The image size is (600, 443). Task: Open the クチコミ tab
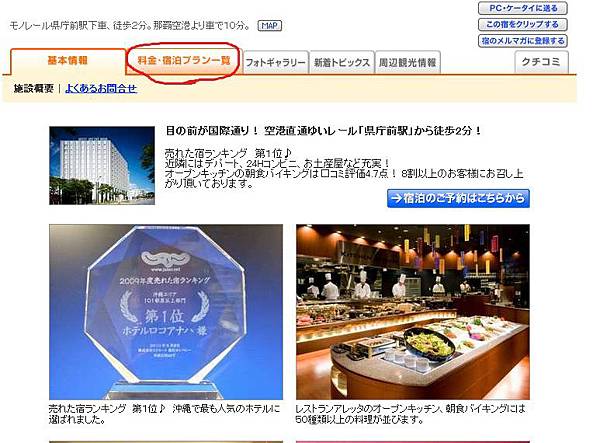pos(541,62)
